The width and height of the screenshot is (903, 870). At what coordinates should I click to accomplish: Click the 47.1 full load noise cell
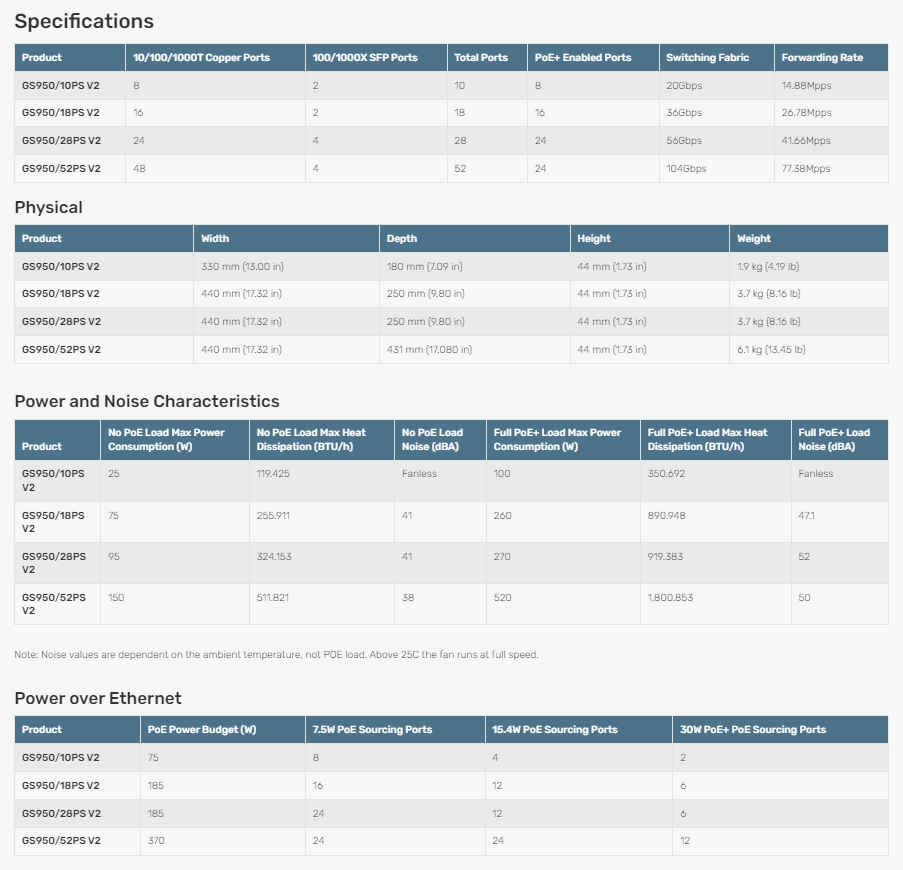[807, 515]
